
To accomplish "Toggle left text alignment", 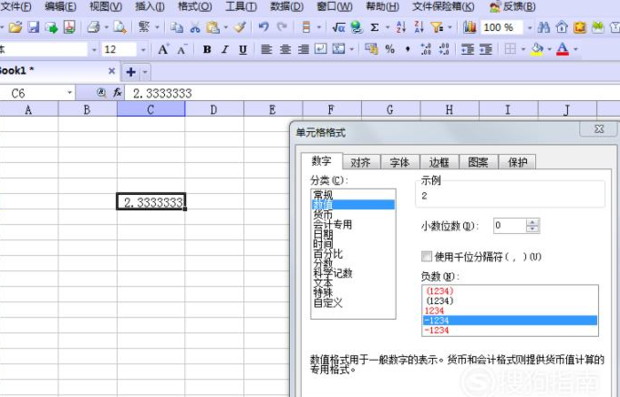I will coord(267,49).
